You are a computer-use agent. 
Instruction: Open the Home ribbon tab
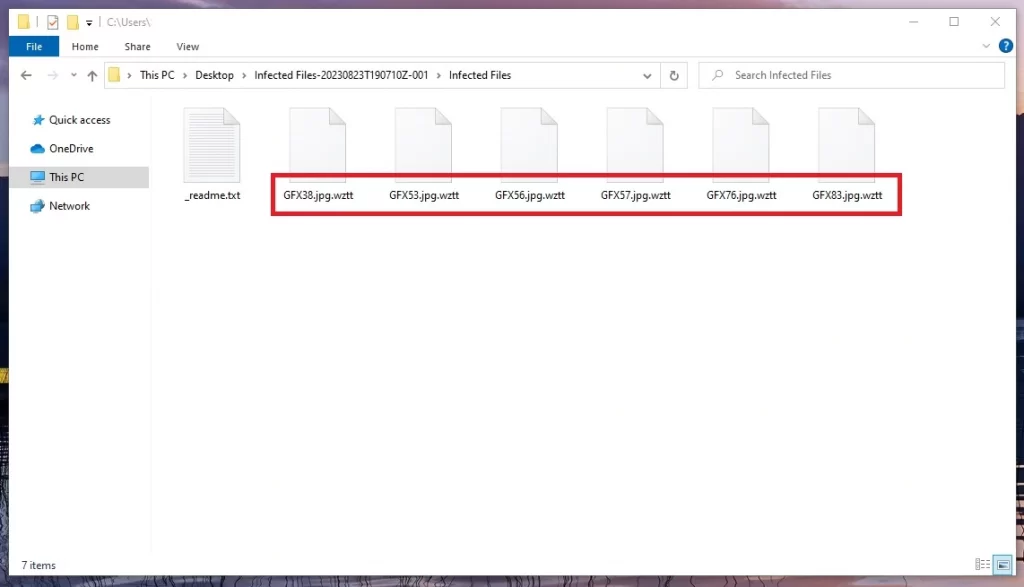(x=85, y=46)
